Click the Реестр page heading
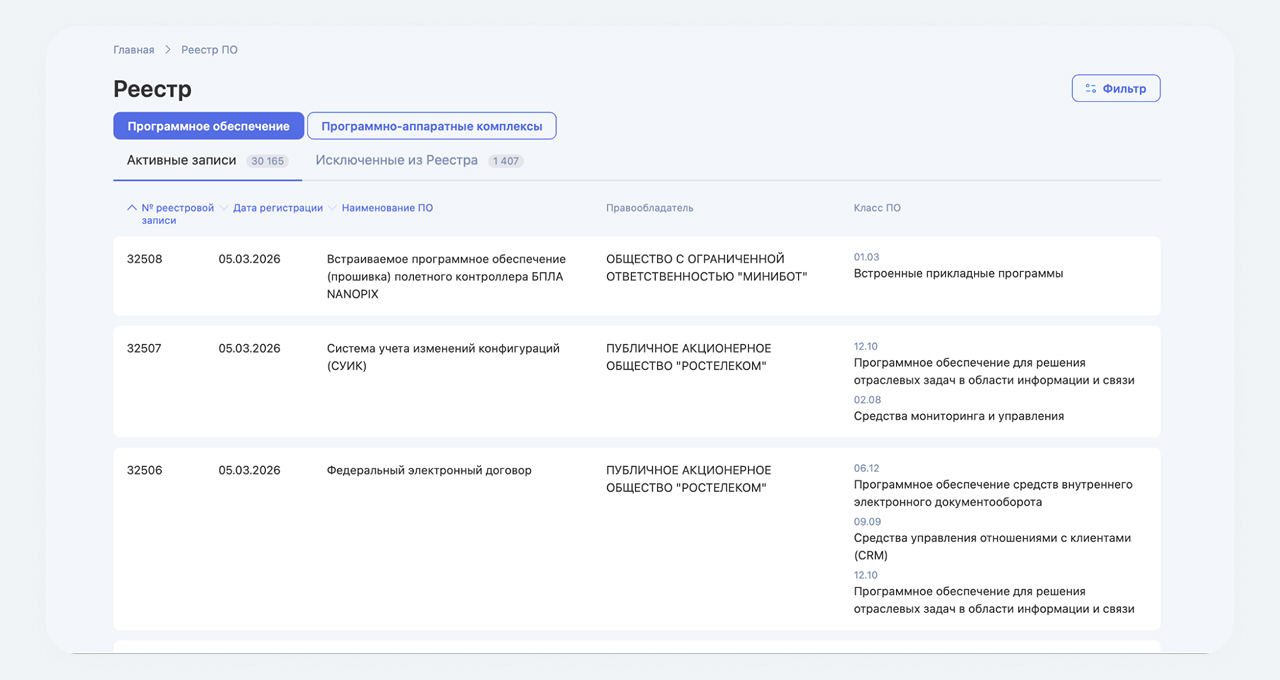1280x680 pixels. point(152,89)
